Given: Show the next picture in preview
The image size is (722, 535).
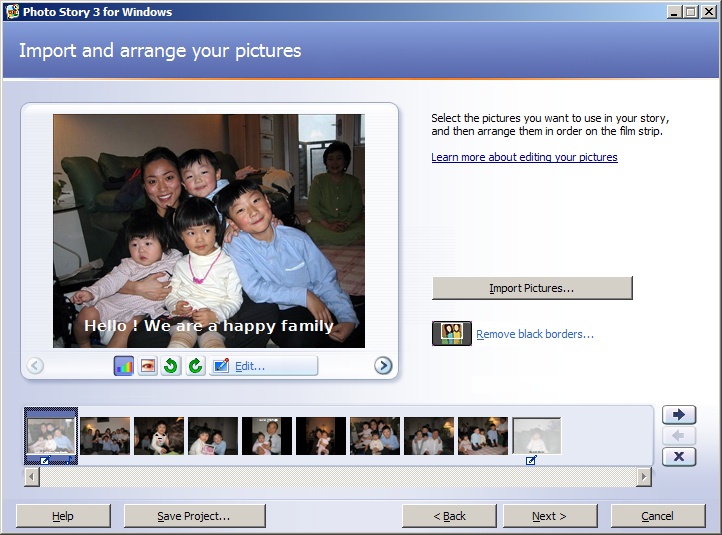Looking at the screenshot, I should point(383,366).
